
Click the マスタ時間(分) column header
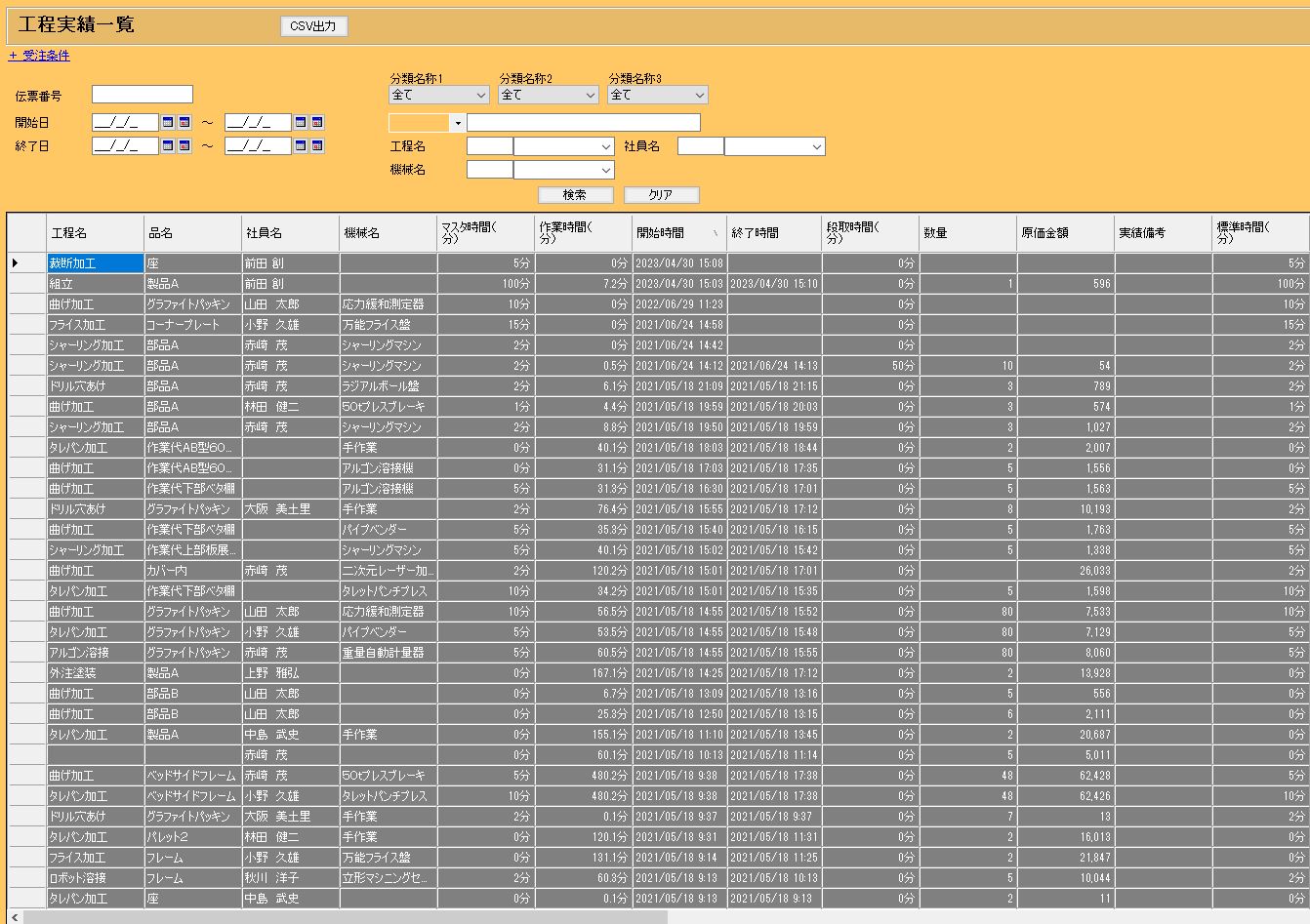click(x=486, y=233)
